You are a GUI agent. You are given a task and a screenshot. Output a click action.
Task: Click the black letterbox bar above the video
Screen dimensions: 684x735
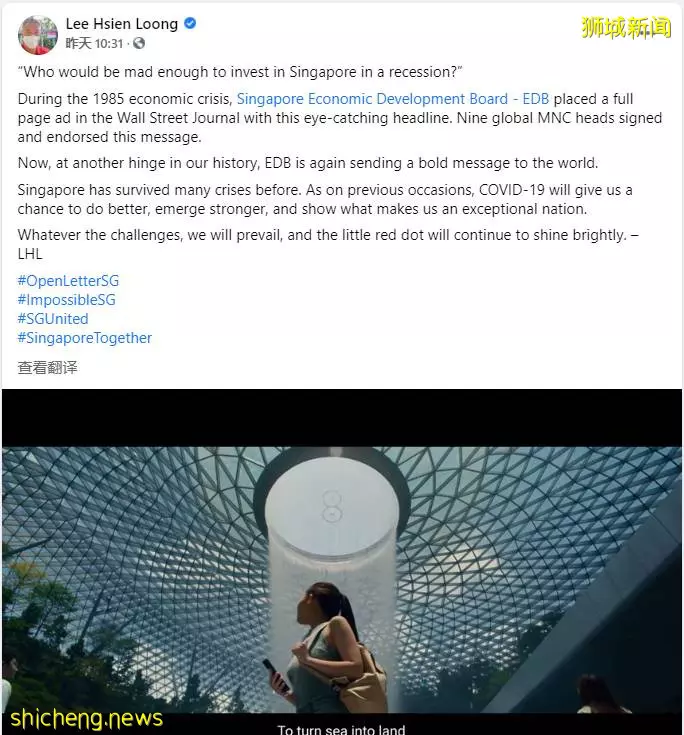click(342, 418)
